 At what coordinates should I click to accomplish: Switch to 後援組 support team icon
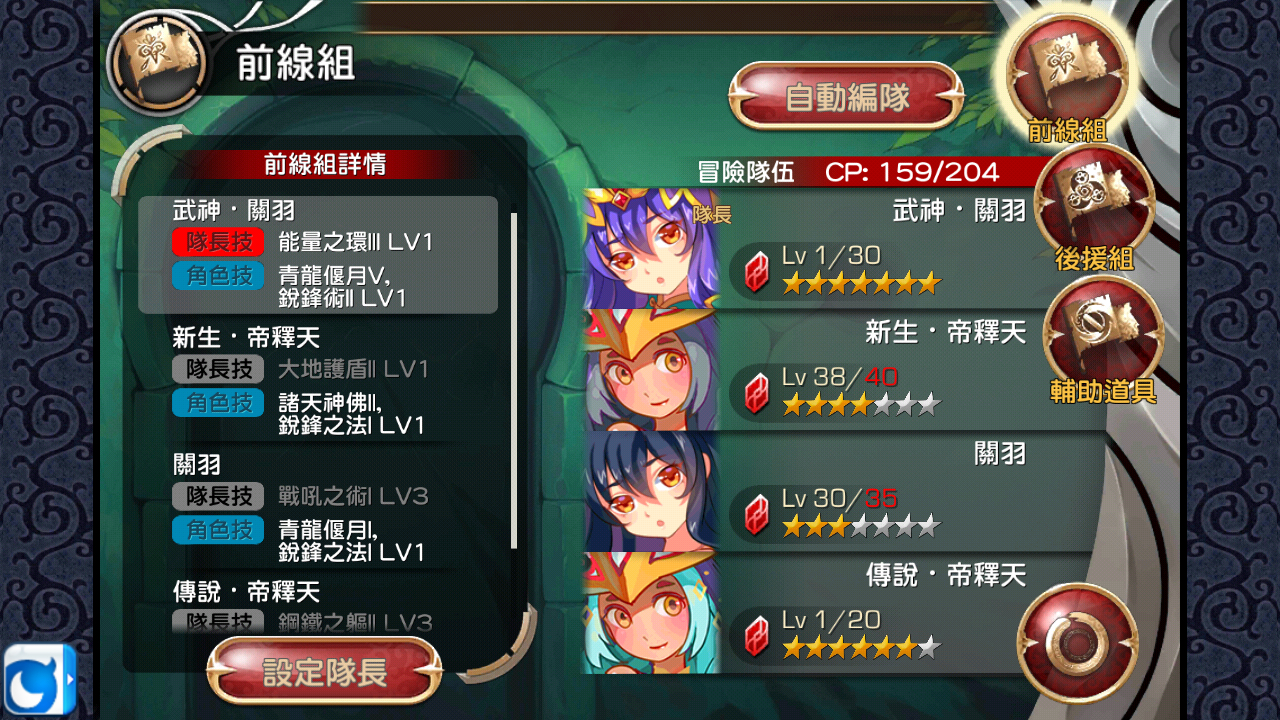pos(1094,201)
